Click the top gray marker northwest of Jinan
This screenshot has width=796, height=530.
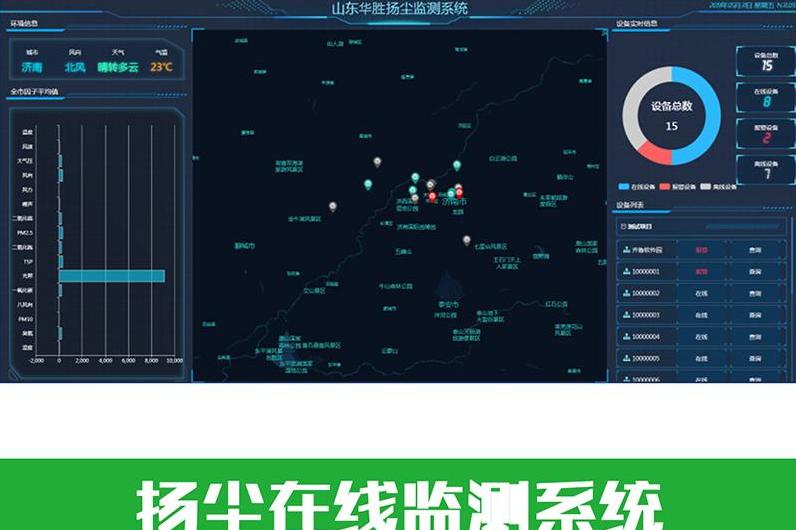pyautogui.click(x=377, y=161)
